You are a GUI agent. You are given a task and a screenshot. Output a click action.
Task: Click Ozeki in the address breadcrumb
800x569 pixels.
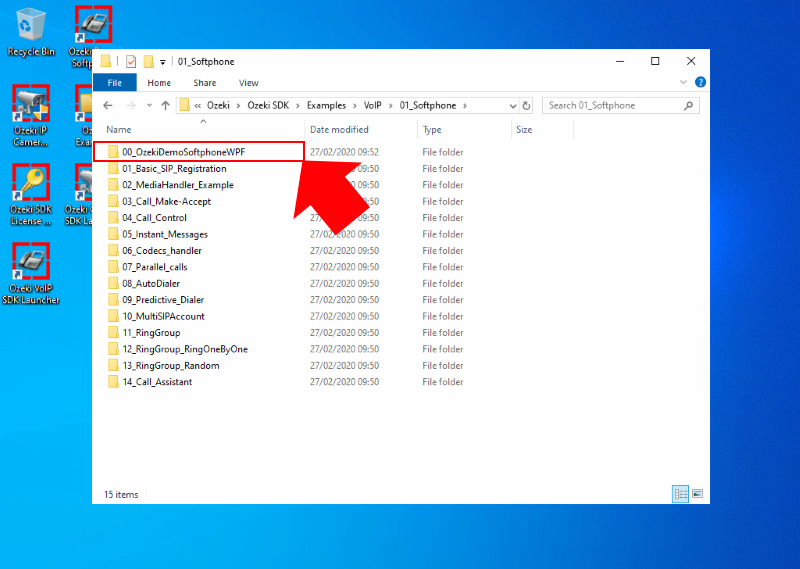pos(218,106)
